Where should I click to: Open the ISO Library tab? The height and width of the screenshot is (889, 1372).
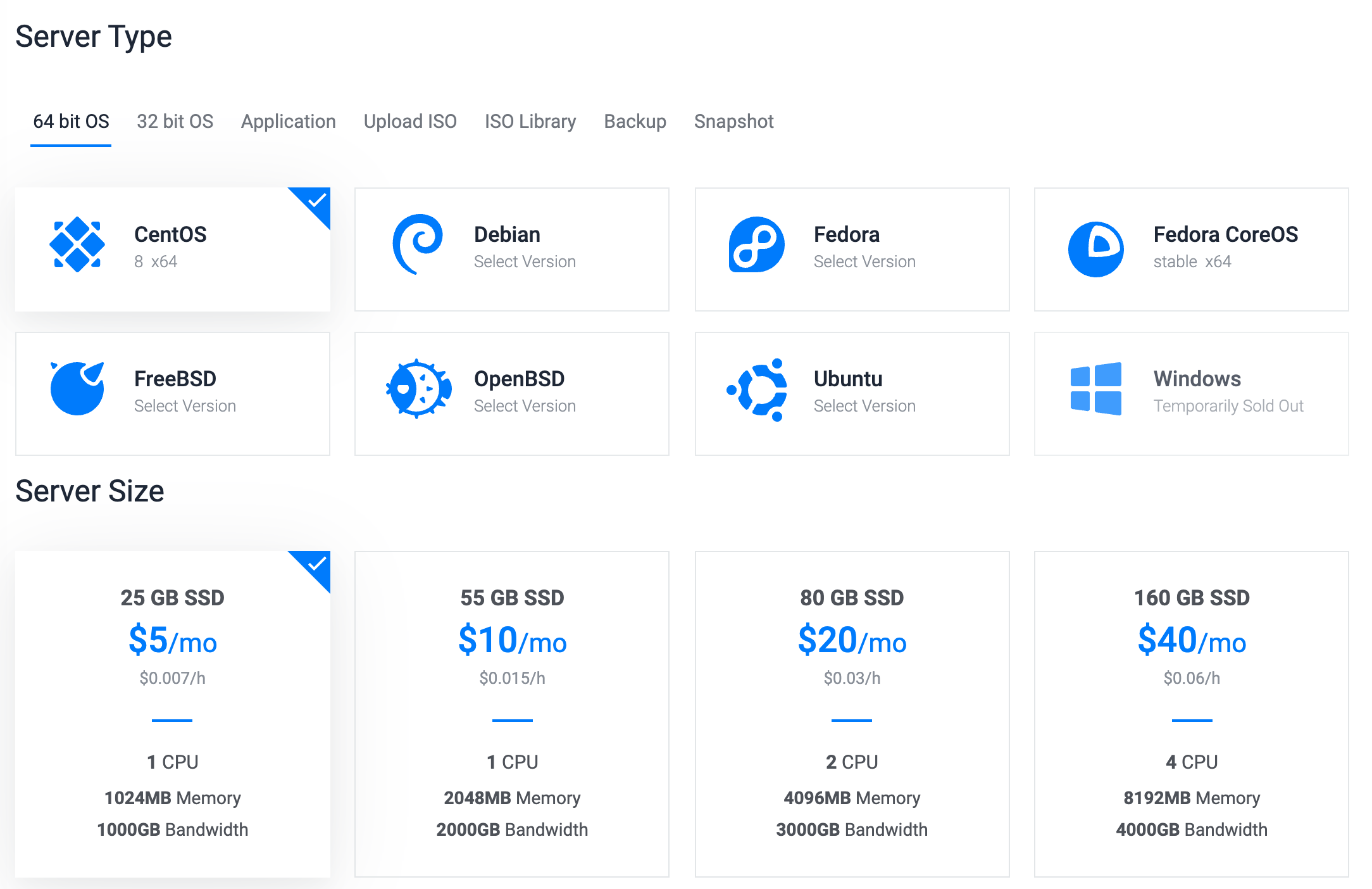point(530,122)
